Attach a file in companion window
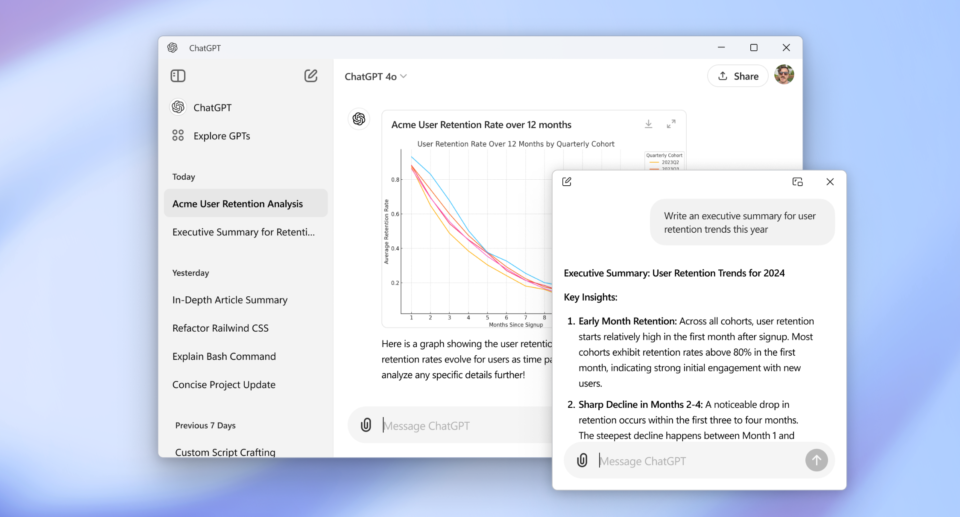 pos(582,461)
